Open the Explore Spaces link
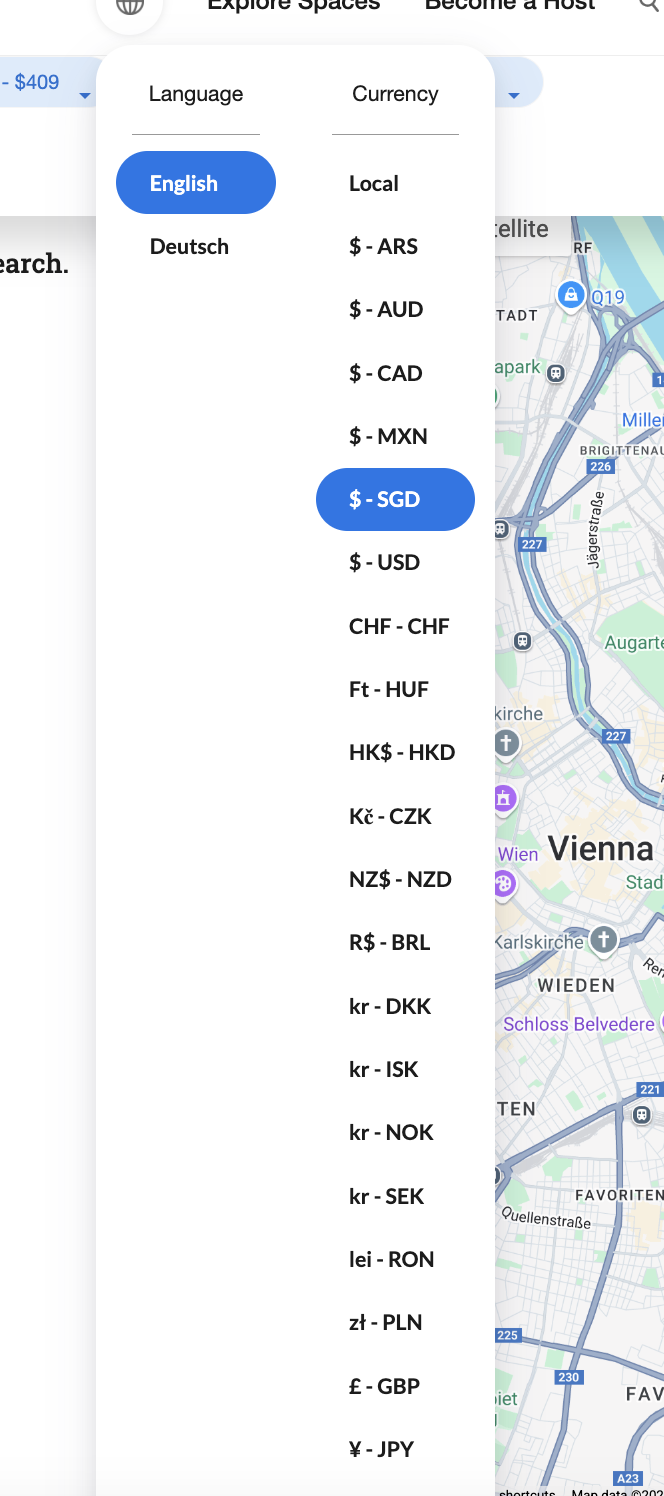Screen dimensions: 664x1496 coord(294,6)
